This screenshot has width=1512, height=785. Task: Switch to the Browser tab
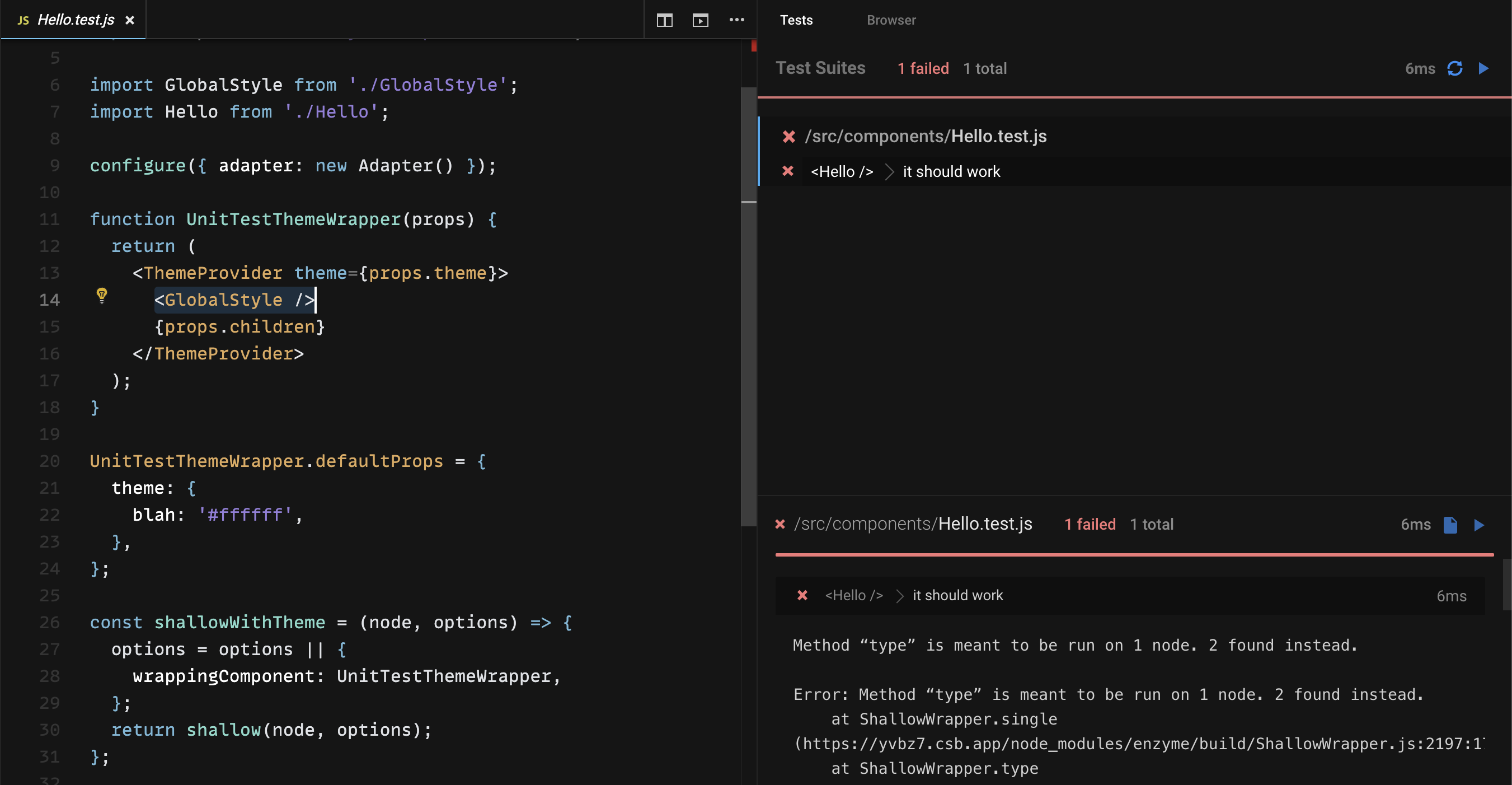click(x=890, y=20)
